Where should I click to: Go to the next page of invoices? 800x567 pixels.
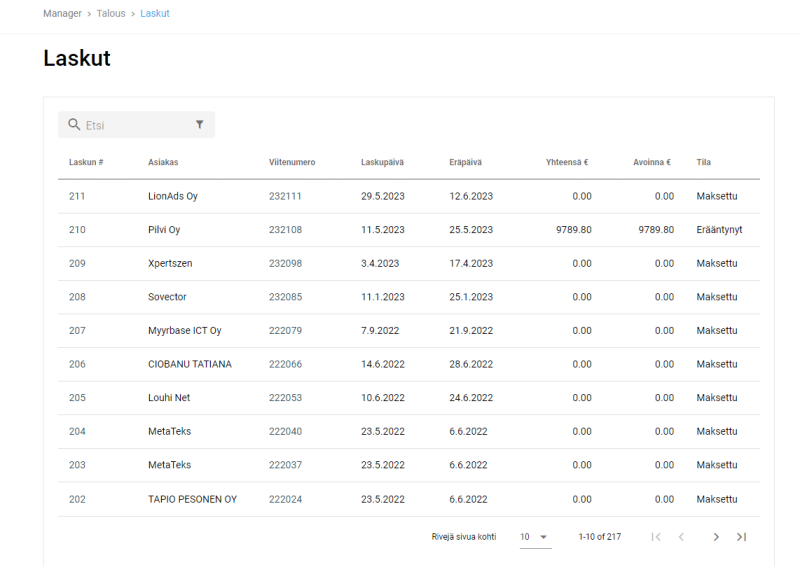716,537
